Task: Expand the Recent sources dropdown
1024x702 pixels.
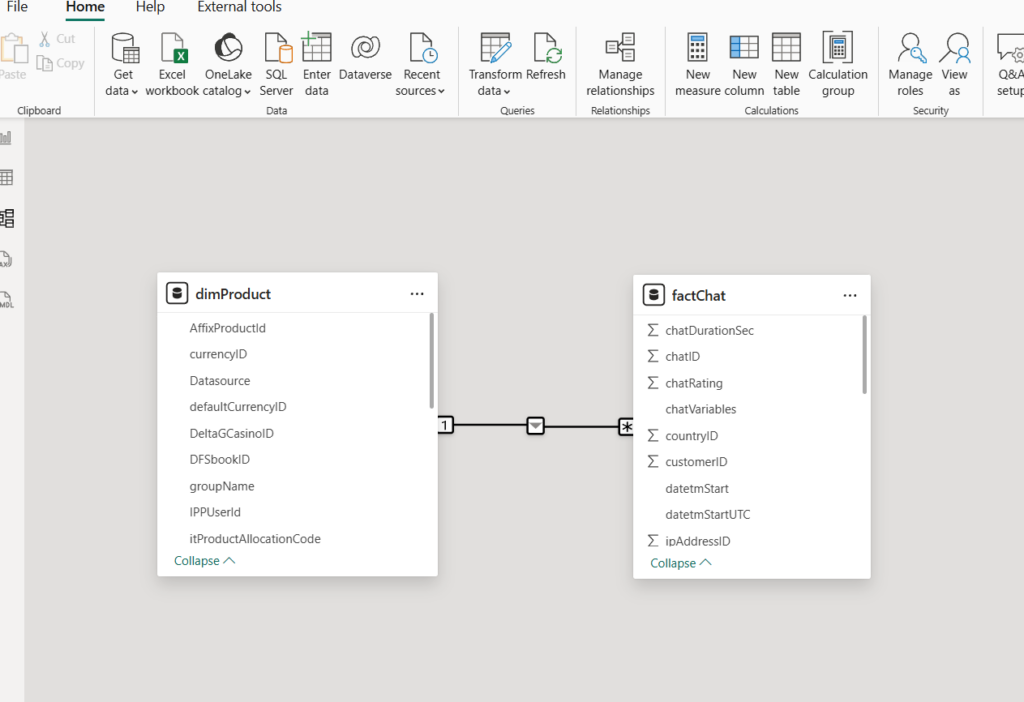Action: pos(441,92)
